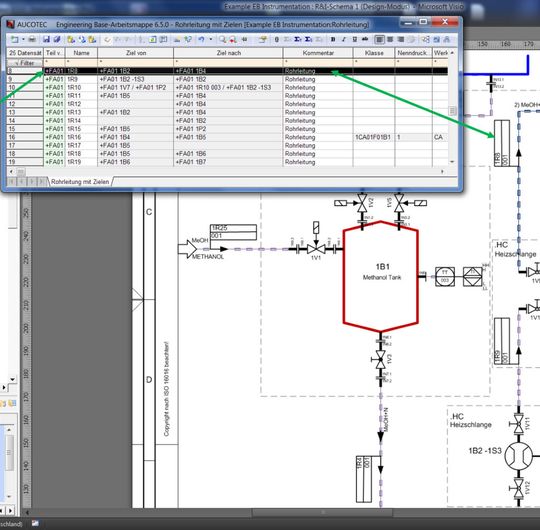Click the Visio horizontal scrollbar thumb at bottom

point(322,513)
